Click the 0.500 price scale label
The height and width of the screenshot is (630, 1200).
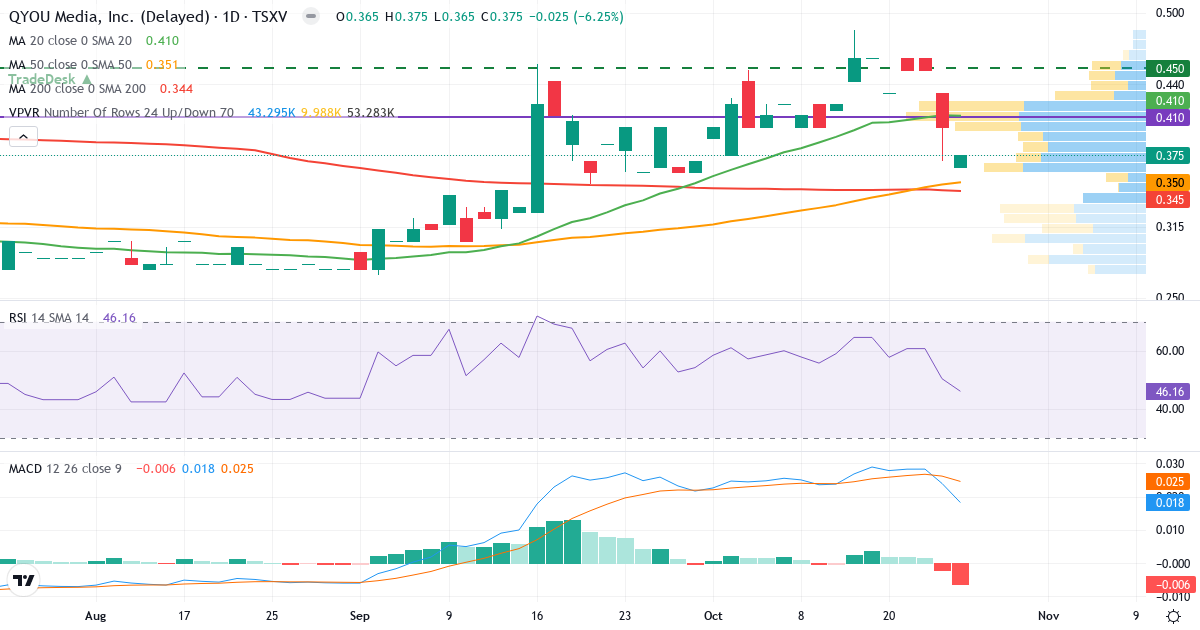(1170, 12)
